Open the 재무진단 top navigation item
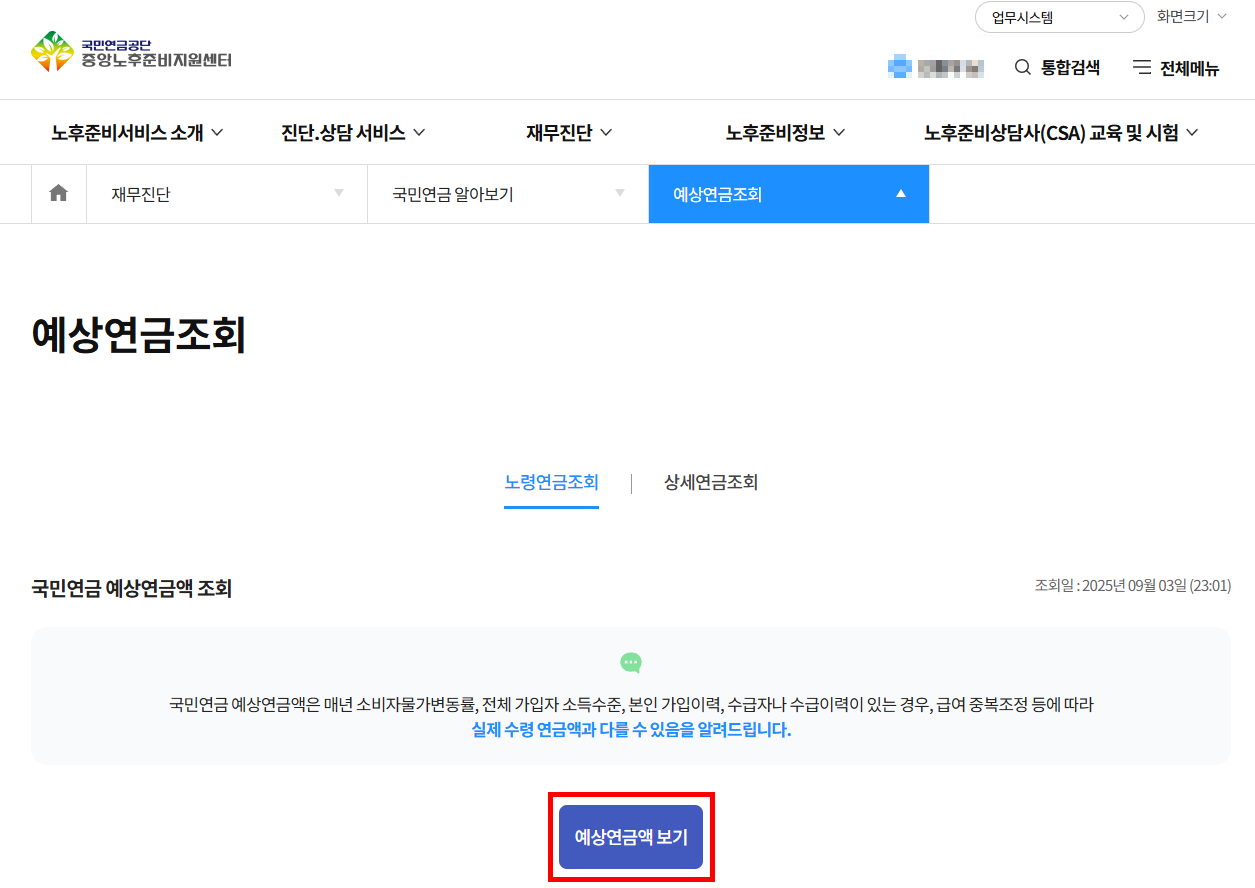Image resolution: width=1255 pixels, height=888 pixels. [567, 131]
